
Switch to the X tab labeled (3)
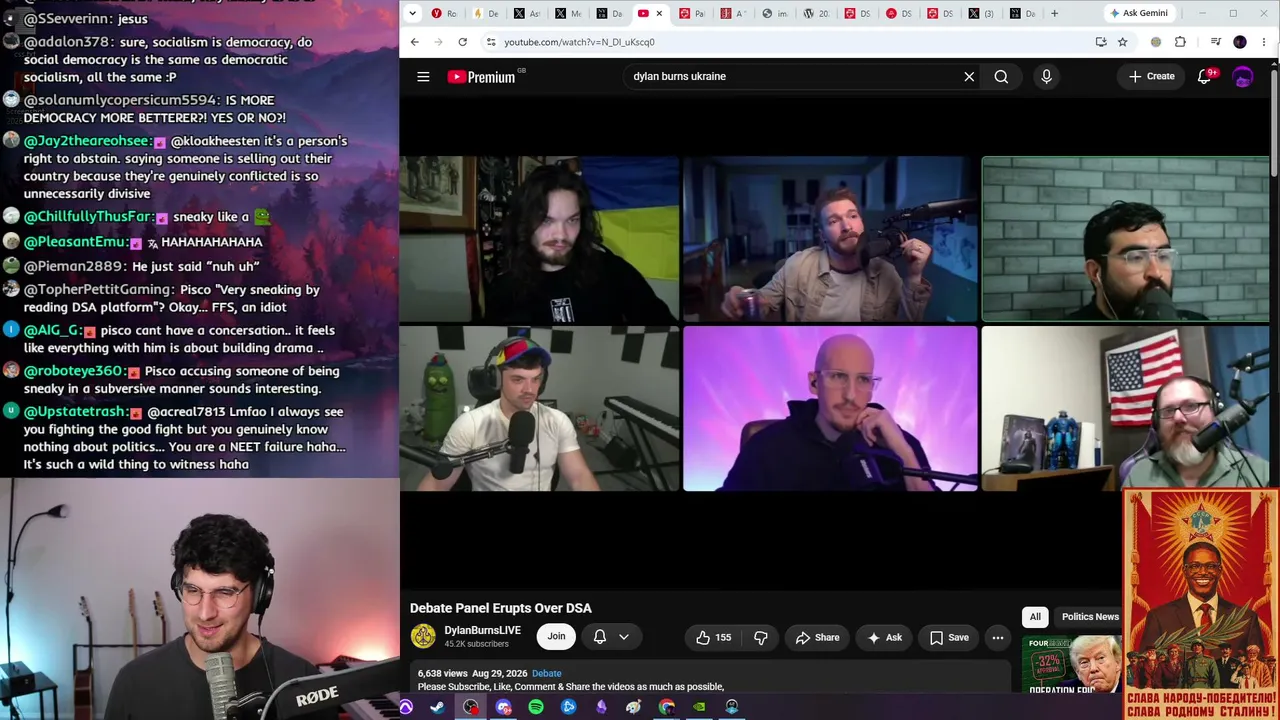[x=982, y=13]
